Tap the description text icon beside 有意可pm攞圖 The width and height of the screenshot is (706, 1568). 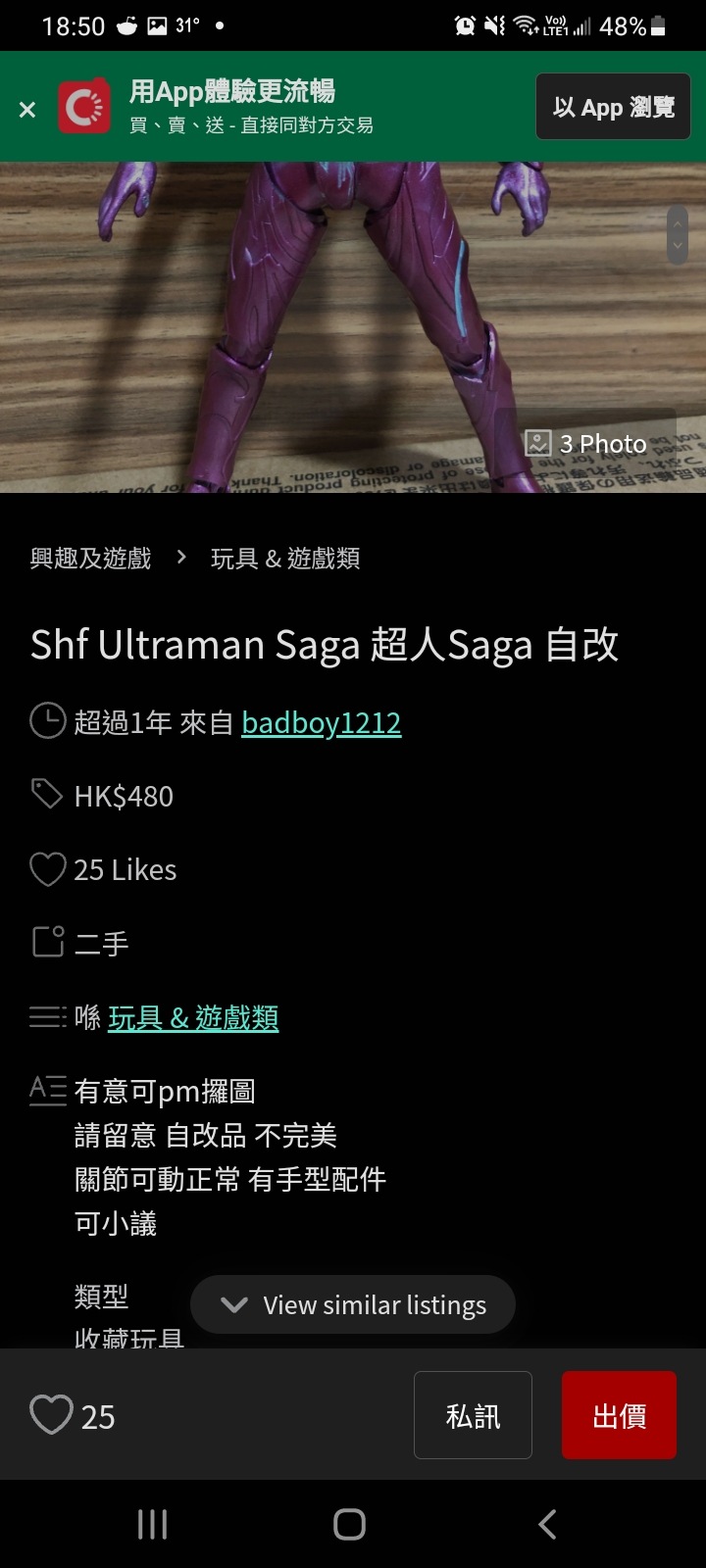[47, 1090]
